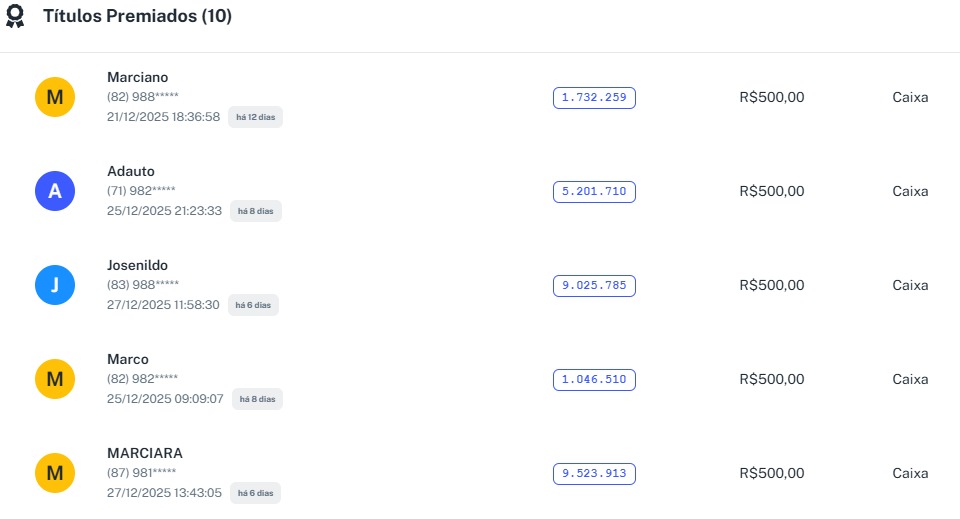The height and width of the screenshot is (519, 960).
Task: Open the Marciano winner name
Action: click(x=137, y=77)
